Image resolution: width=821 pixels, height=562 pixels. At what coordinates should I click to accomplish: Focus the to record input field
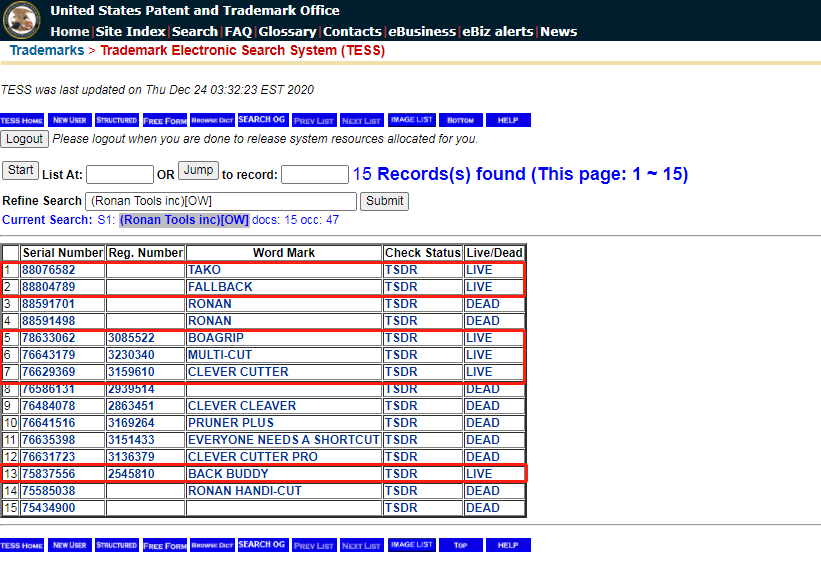[x=315, y=174]
